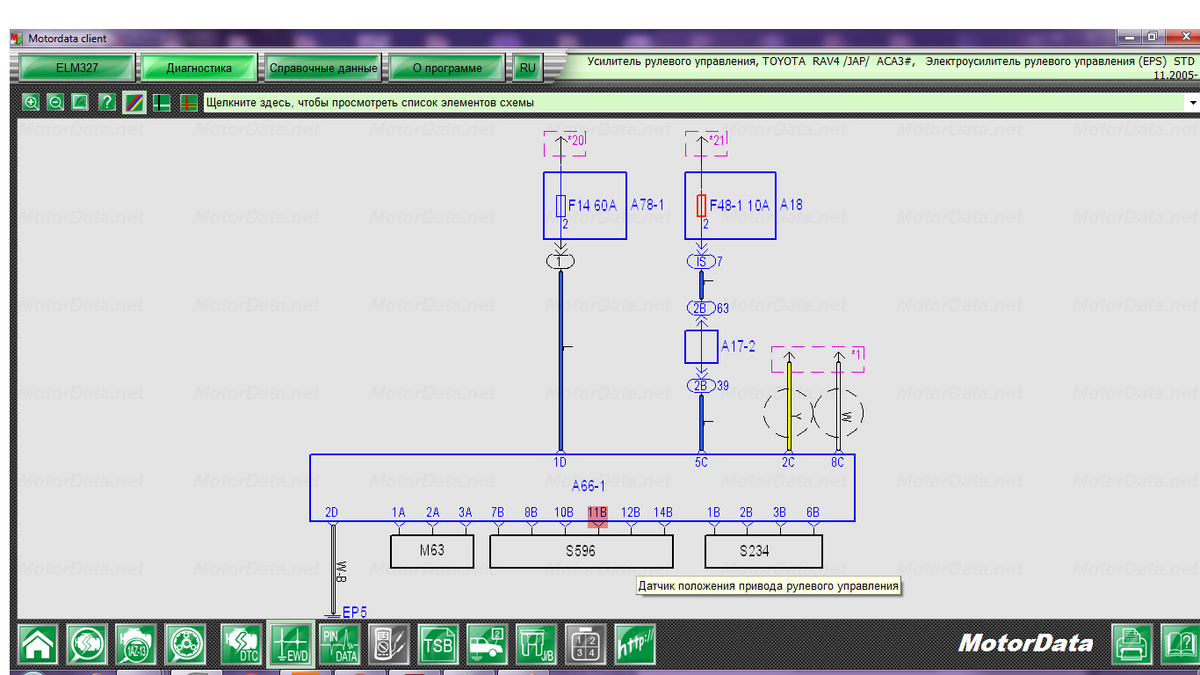Open the TSB service bulletins icon
The width and height of the screenshot is (1200, 675).
coord(437,643)
